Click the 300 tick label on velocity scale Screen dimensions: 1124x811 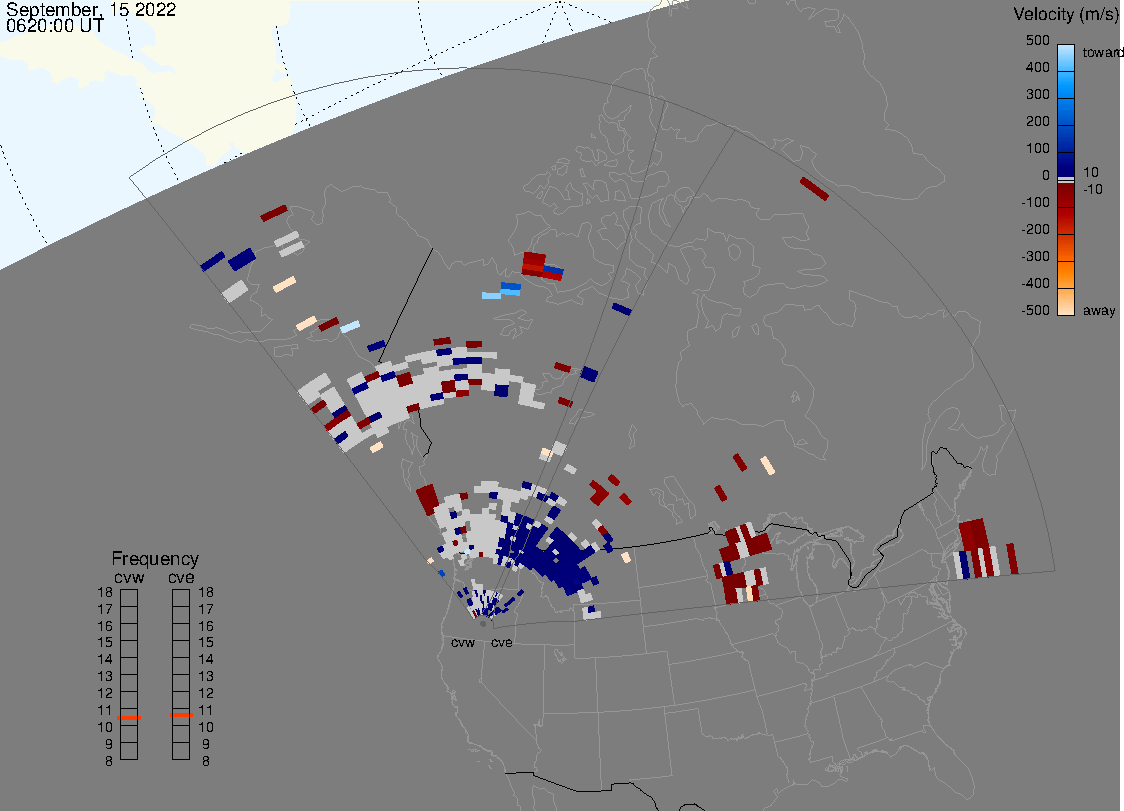pos(1037,94)
